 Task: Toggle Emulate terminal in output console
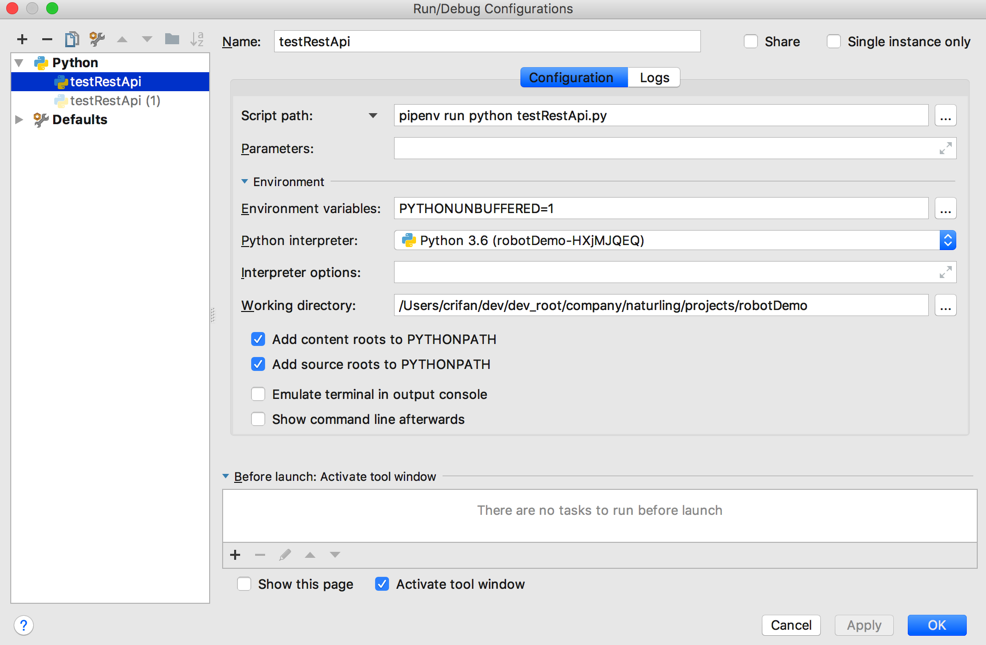point(258,394)
